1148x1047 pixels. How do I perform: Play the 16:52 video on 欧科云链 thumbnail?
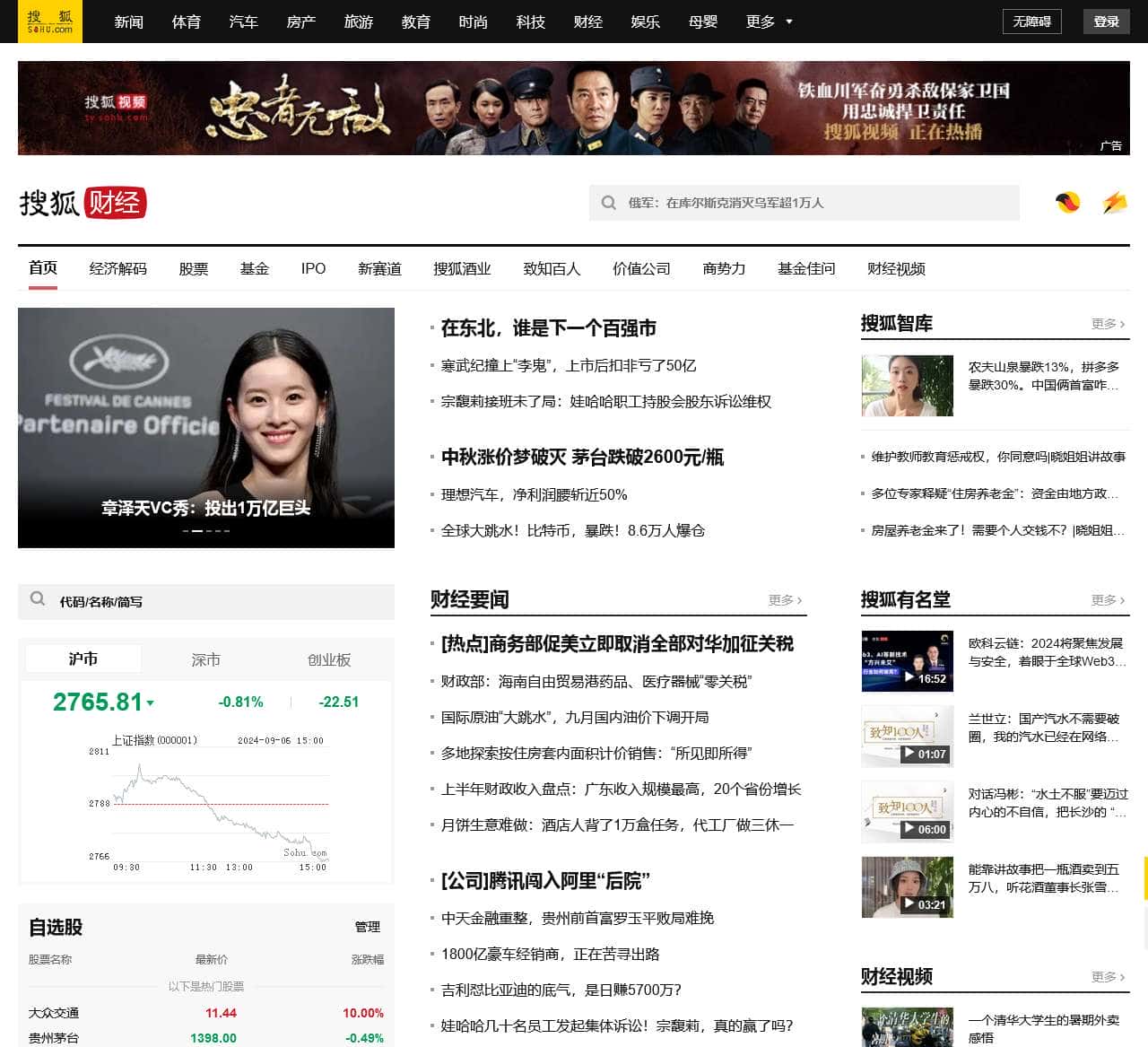coord(907,661)
